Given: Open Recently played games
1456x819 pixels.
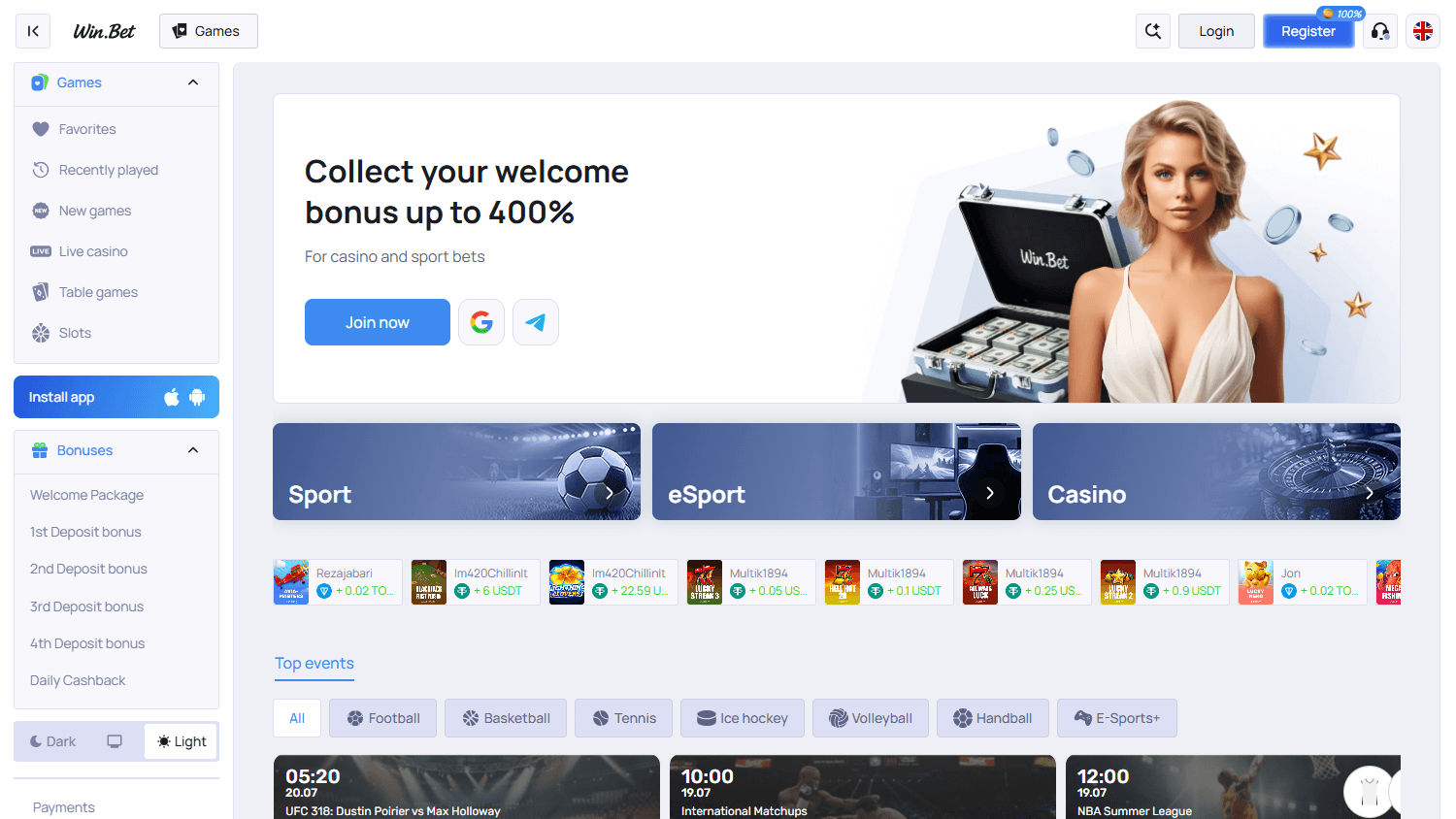Looking at the screenshot, I should [108, 169].
